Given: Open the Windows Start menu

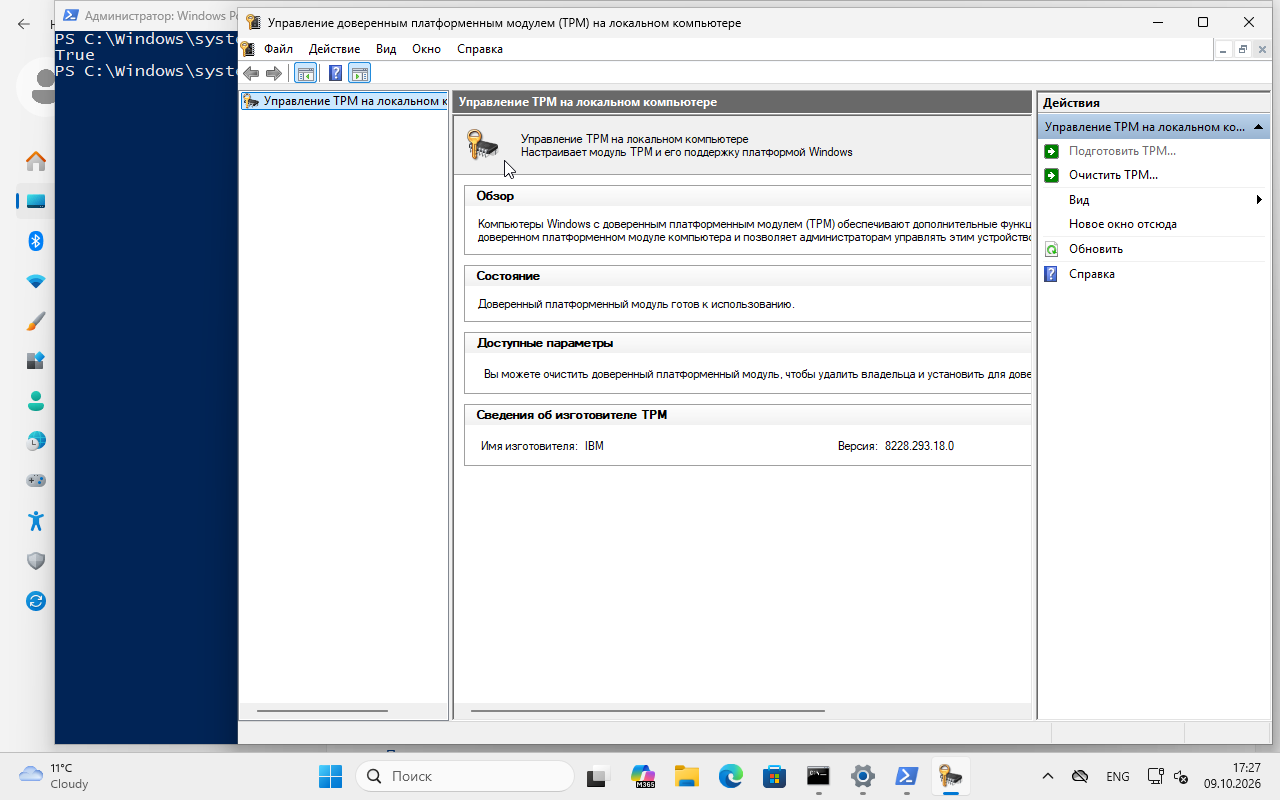Looking at the screenshot, I should (x=330, y=776).
